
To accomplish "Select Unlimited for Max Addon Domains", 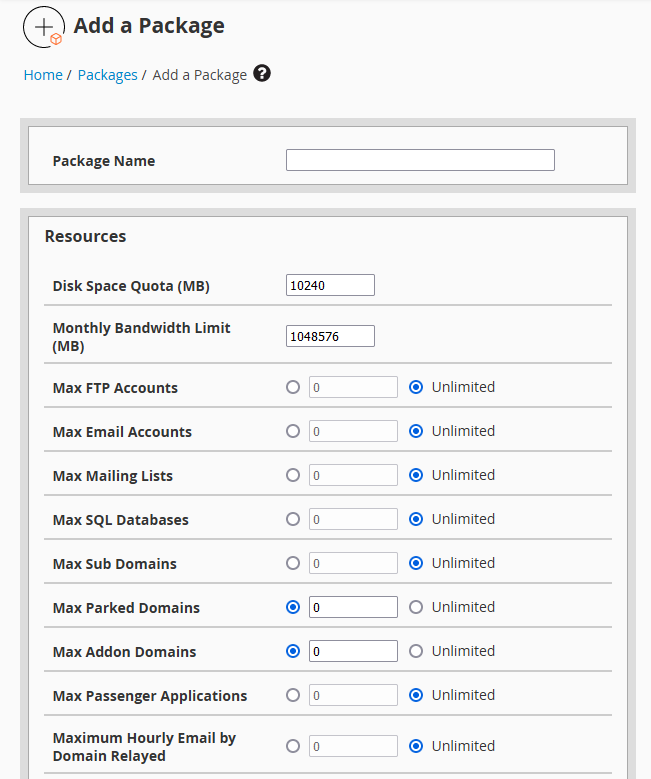I will 416,651.
